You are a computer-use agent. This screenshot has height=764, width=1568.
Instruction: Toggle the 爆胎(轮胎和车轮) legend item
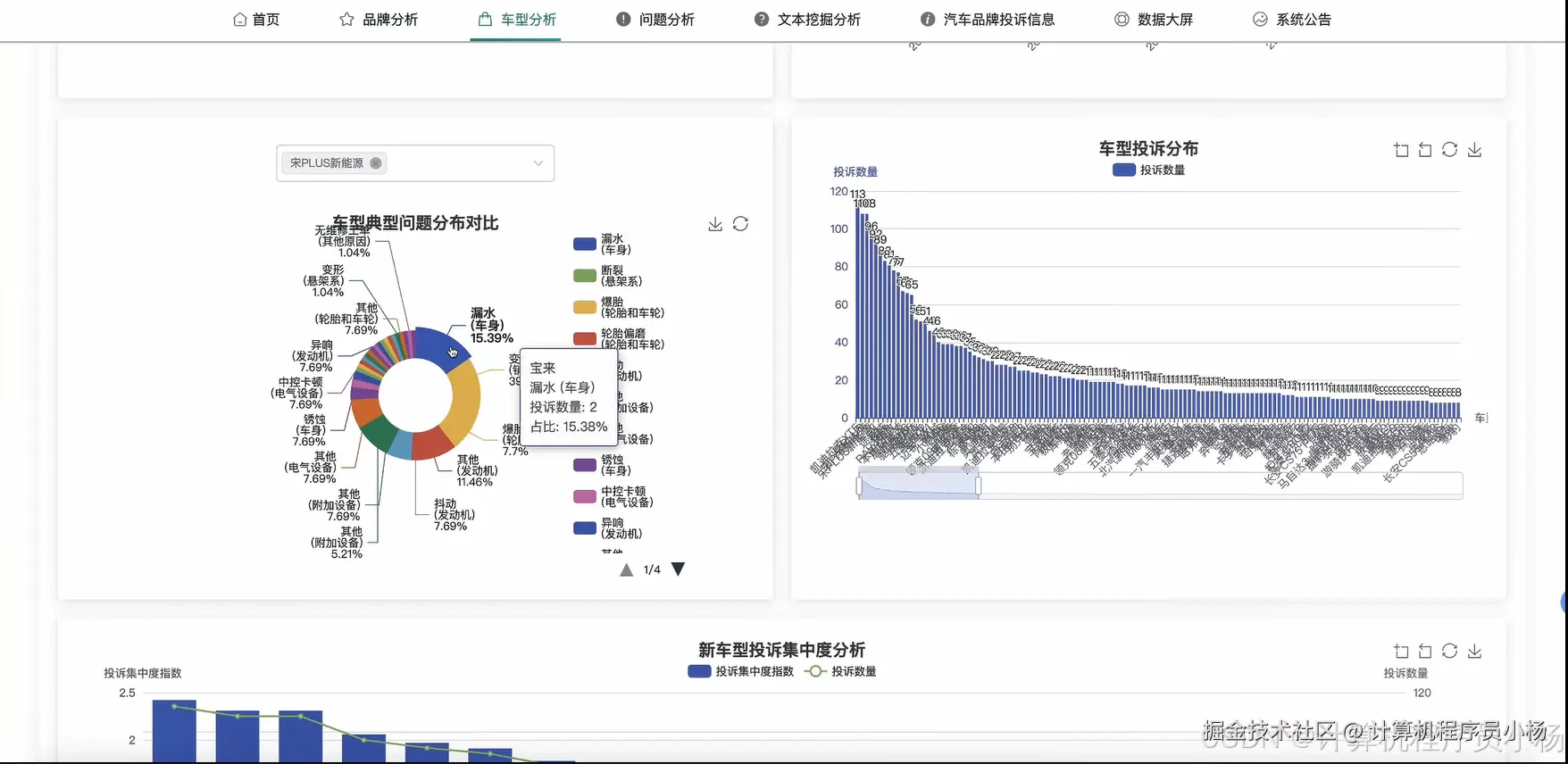619,308
